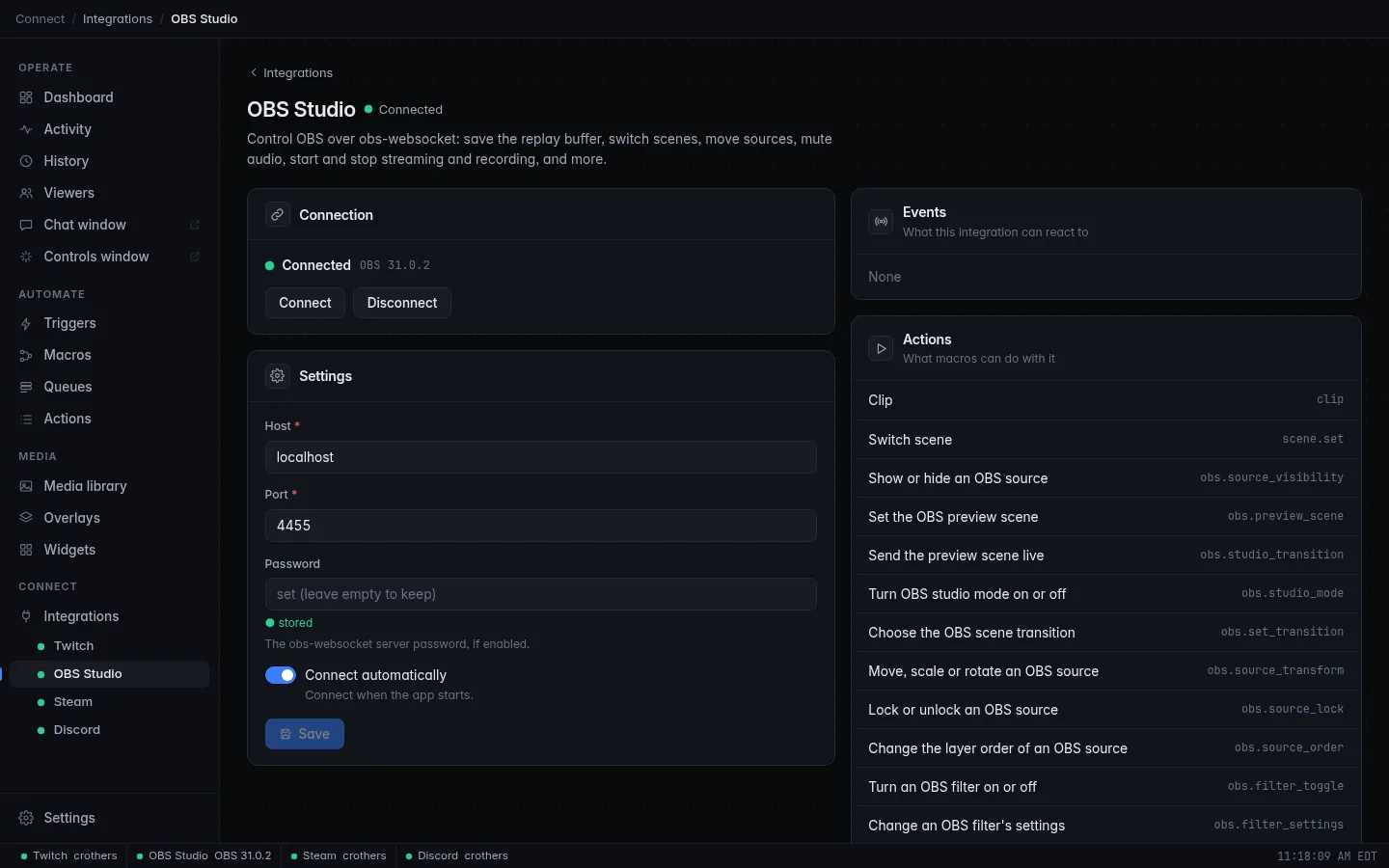Click the Events broadcast icon

[881, 222]
